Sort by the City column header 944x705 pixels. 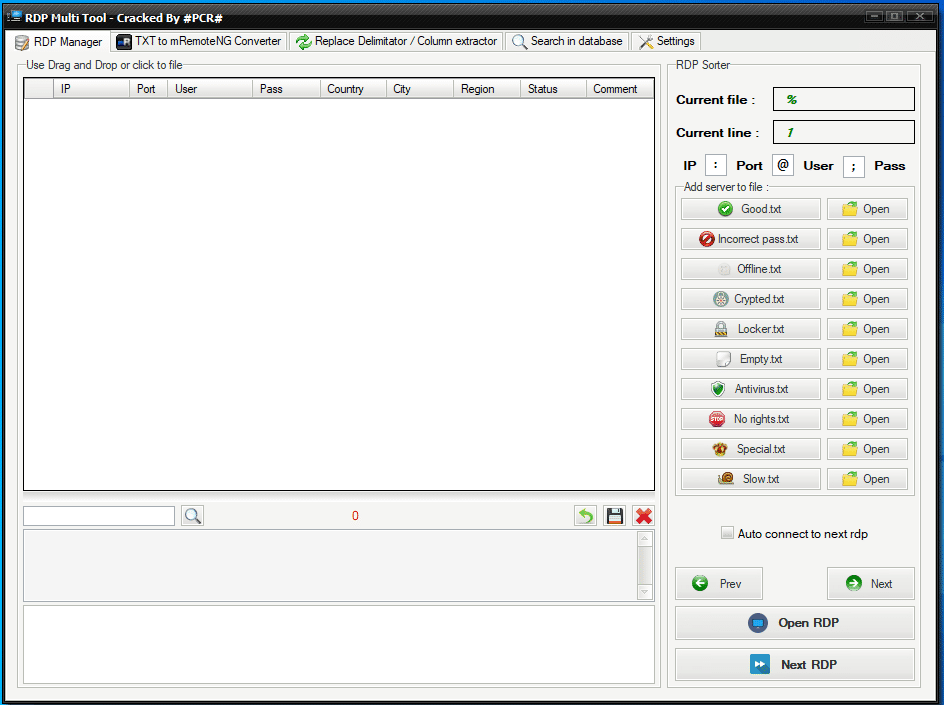(x=420, y=89)
